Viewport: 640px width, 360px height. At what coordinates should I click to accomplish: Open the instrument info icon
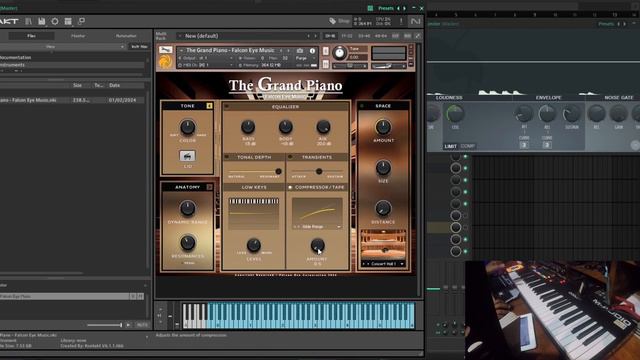pos(312,51)
